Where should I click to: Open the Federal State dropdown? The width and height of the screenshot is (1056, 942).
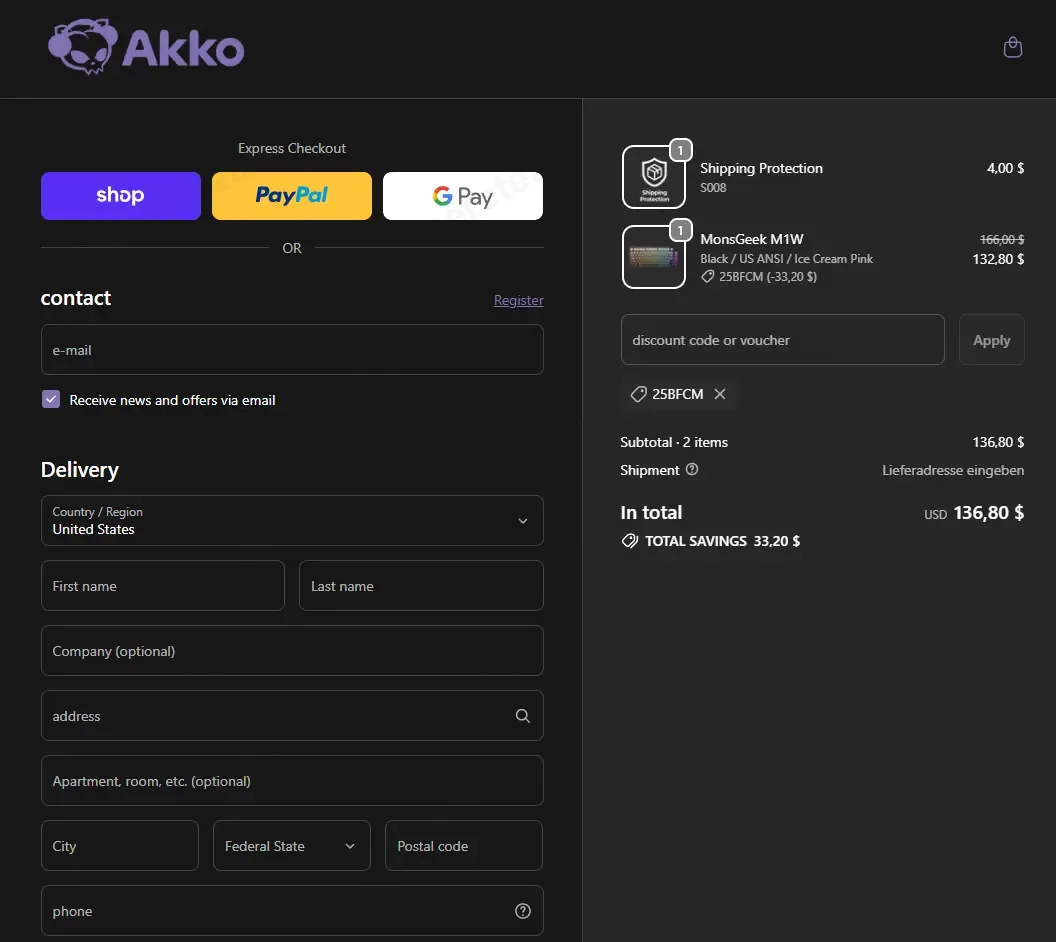pyautogui.click(x=292, y=846)
